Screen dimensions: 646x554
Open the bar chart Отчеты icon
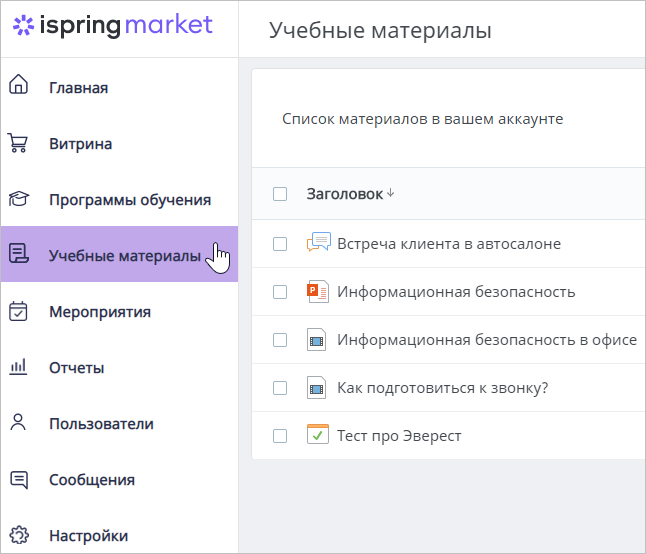(18, 367)
